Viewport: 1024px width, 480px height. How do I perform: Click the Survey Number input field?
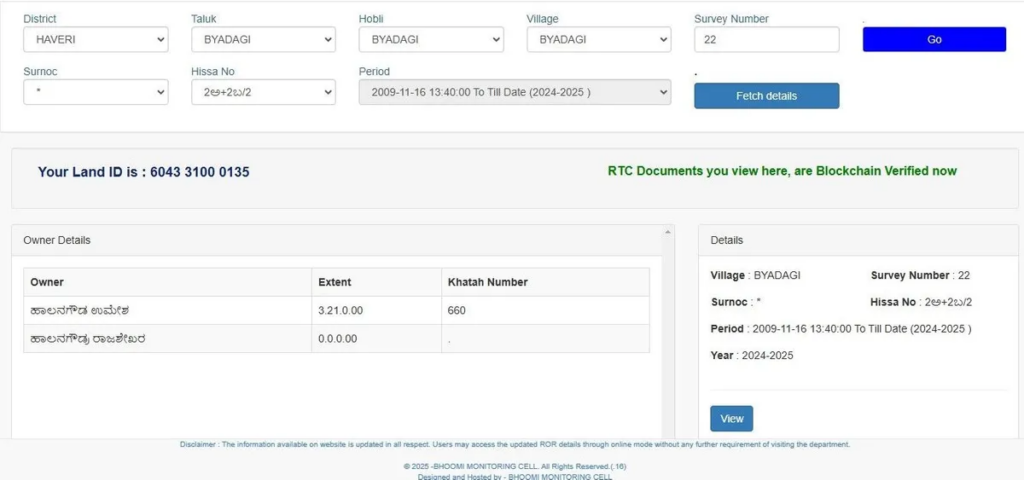tap(766, 40)
